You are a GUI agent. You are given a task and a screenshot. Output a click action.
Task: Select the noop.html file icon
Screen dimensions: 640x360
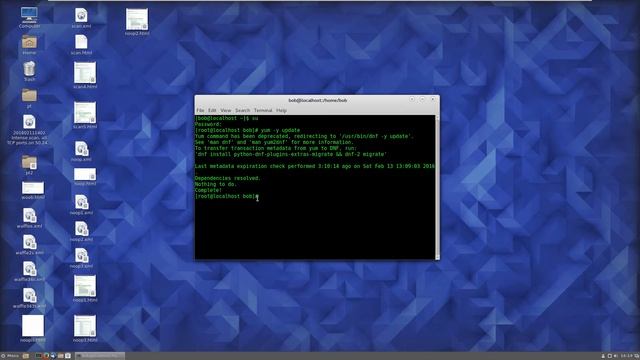click(85, 174)
